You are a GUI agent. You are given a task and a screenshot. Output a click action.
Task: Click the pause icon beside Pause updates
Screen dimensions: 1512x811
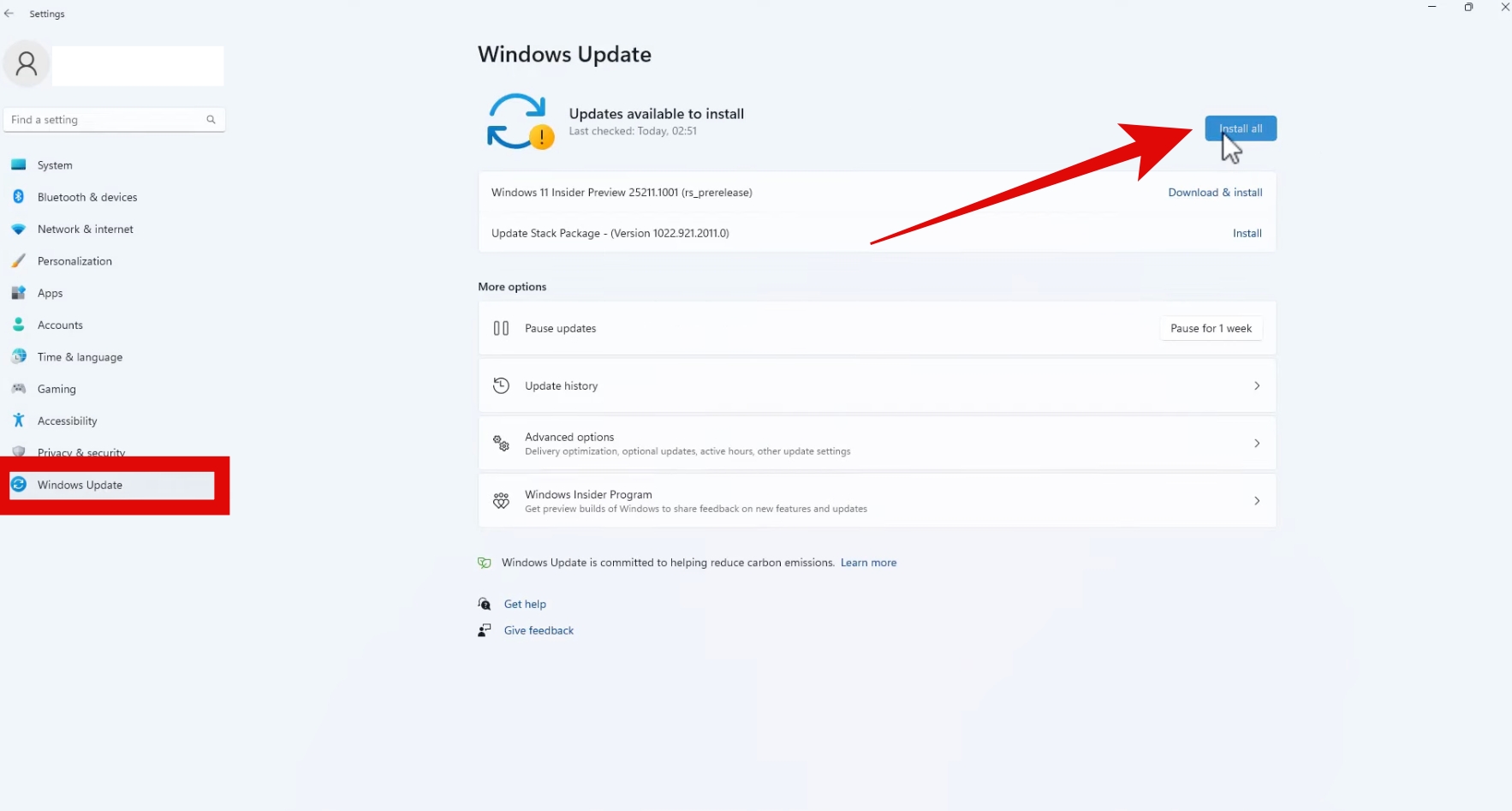(x=501, y=329)
